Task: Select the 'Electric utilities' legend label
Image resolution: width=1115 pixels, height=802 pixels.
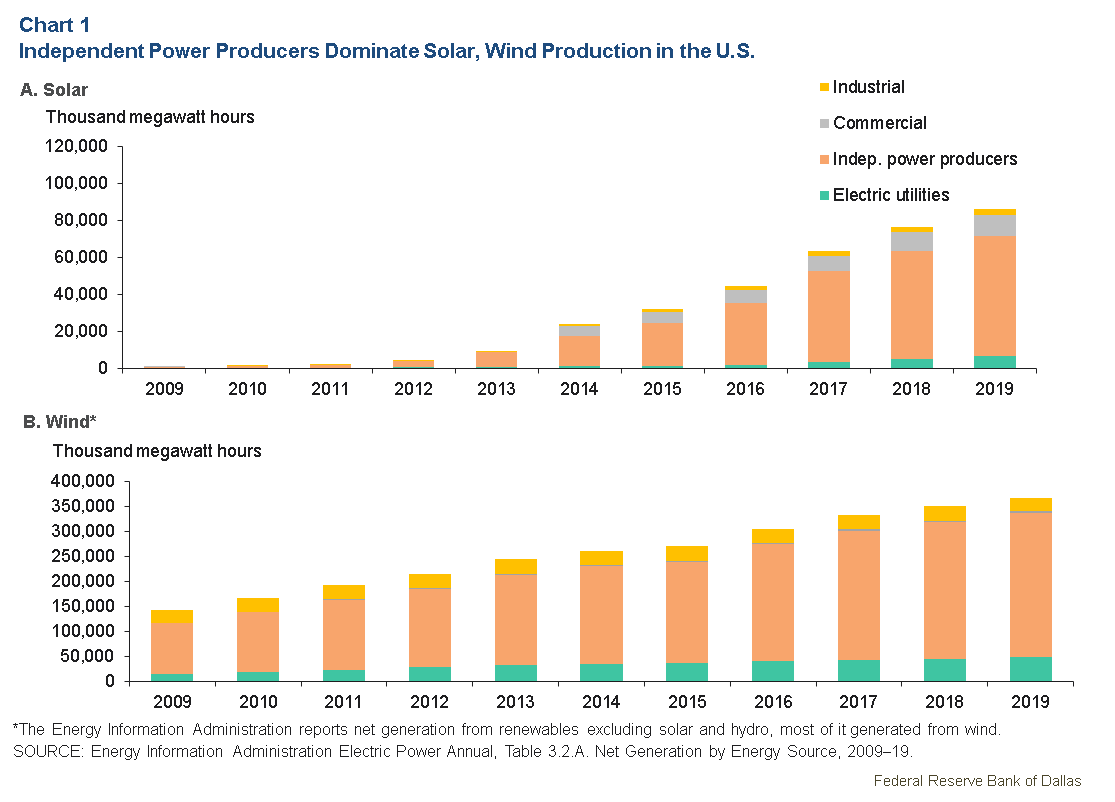Action: [x=891, y=195]
